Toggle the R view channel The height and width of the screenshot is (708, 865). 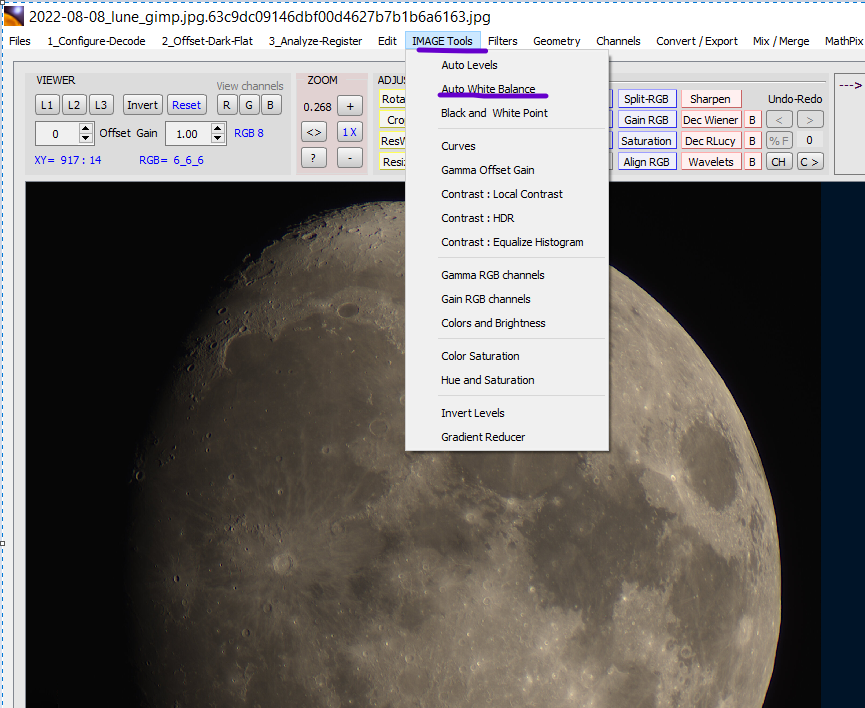(x=227, y=105)
